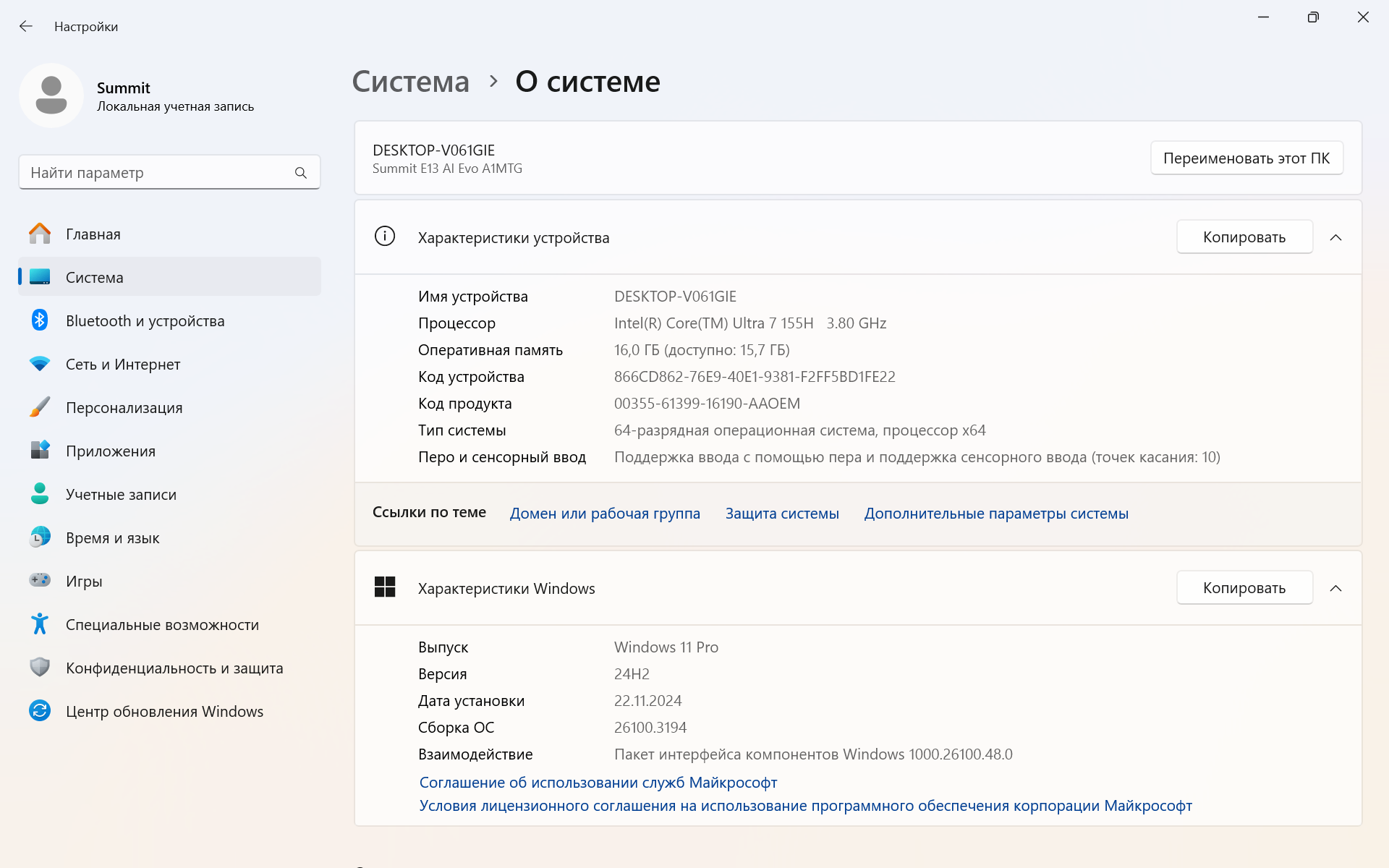Click the minimize window button
Image resolution: width=1389 pixels, height=868 pixels.
click(1263, 17)
